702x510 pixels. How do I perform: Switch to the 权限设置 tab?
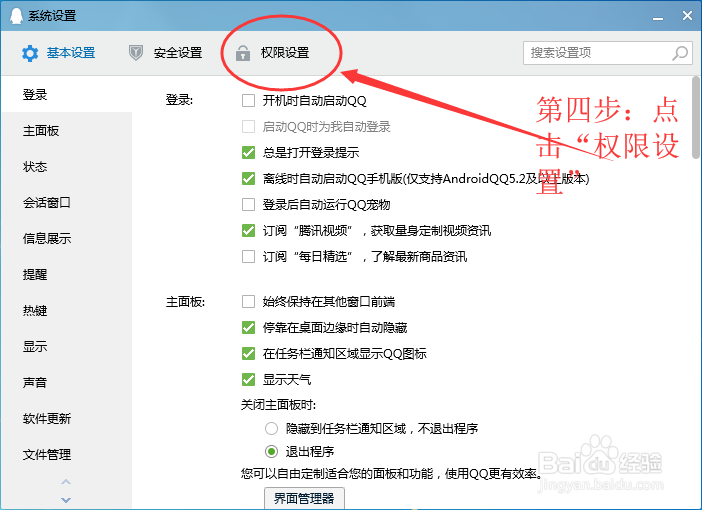pos(272,53)
